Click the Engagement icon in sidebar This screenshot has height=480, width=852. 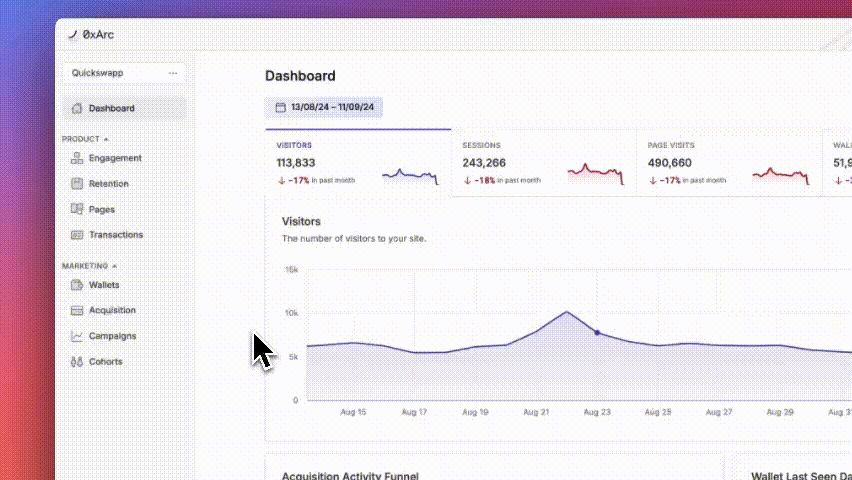pyautogui.click(x=77, y=158)
